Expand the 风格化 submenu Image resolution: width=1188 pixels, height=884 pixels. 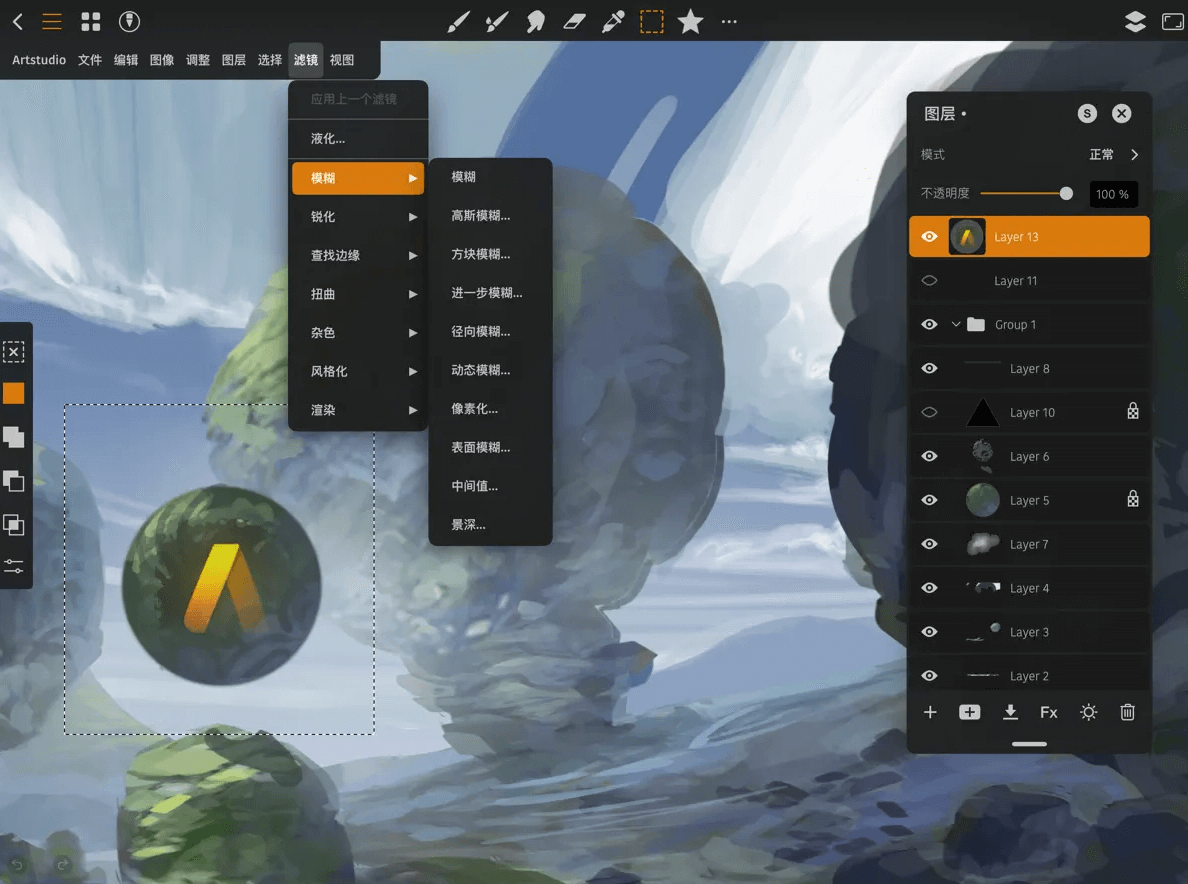[x=358, y=371]
